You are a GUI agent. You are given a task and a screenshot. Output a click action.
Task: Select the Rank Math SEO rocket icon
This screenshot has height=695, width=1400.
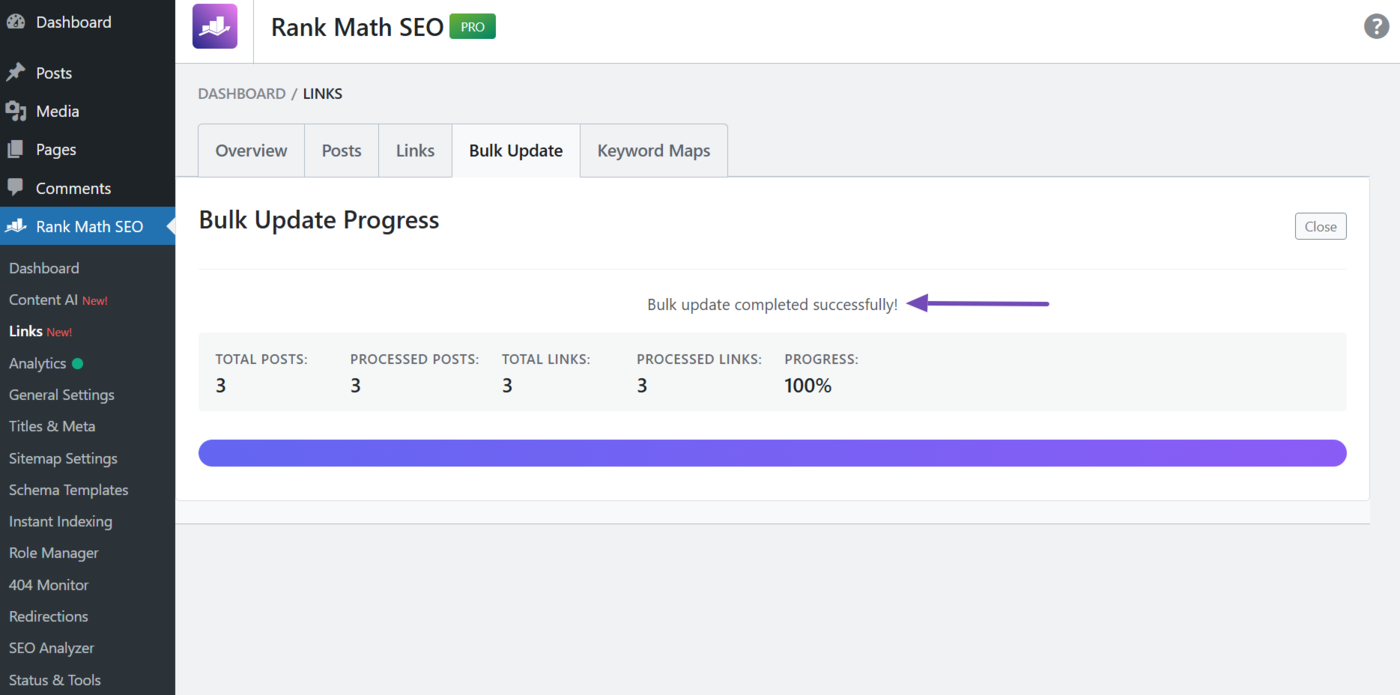click(15, 226)
